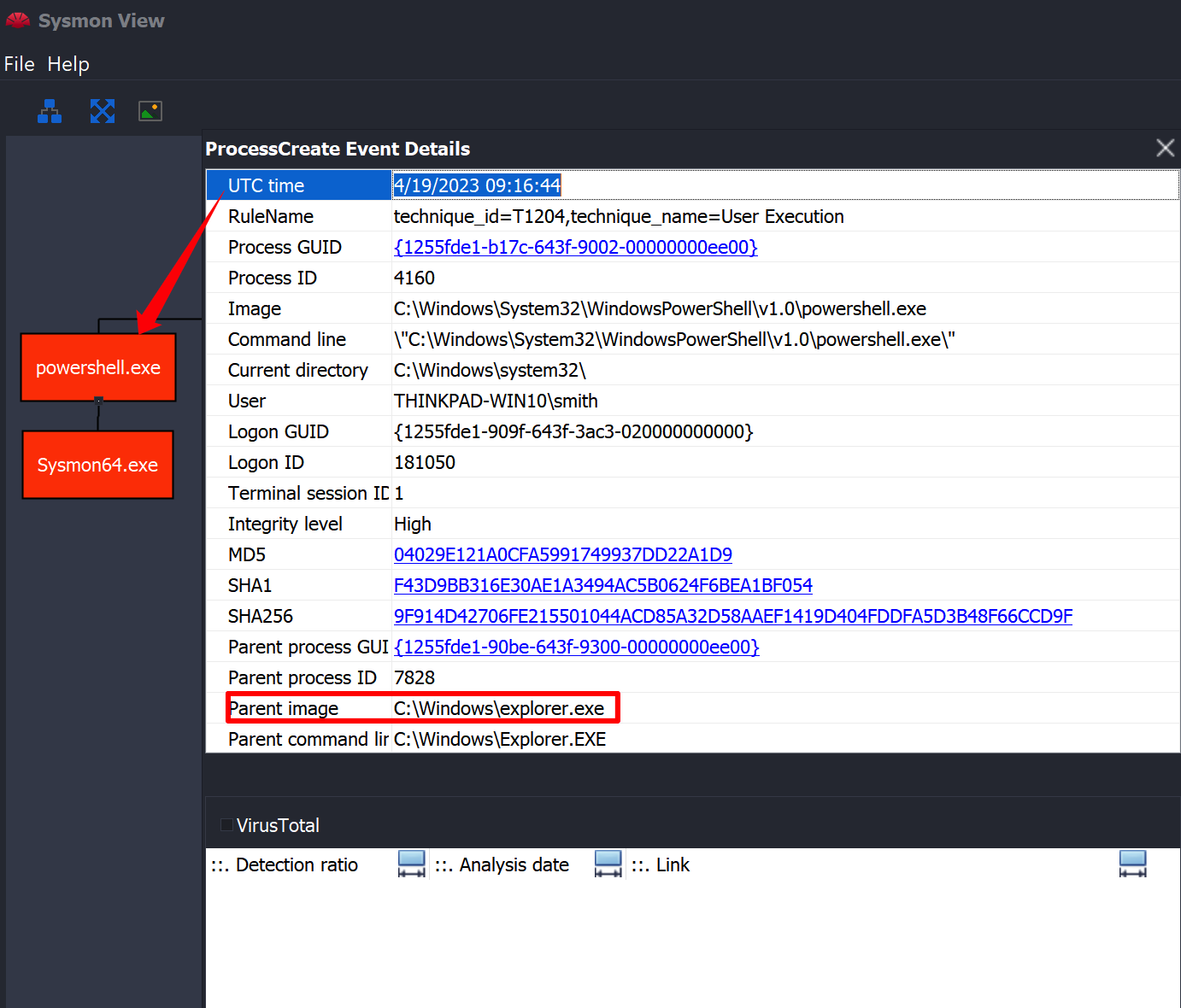Image resolution: width=1181 pixels, height=1008 pixels.
Task: Select the RuleName technique_id=T1204 value
Action: [x=619, y=216]
